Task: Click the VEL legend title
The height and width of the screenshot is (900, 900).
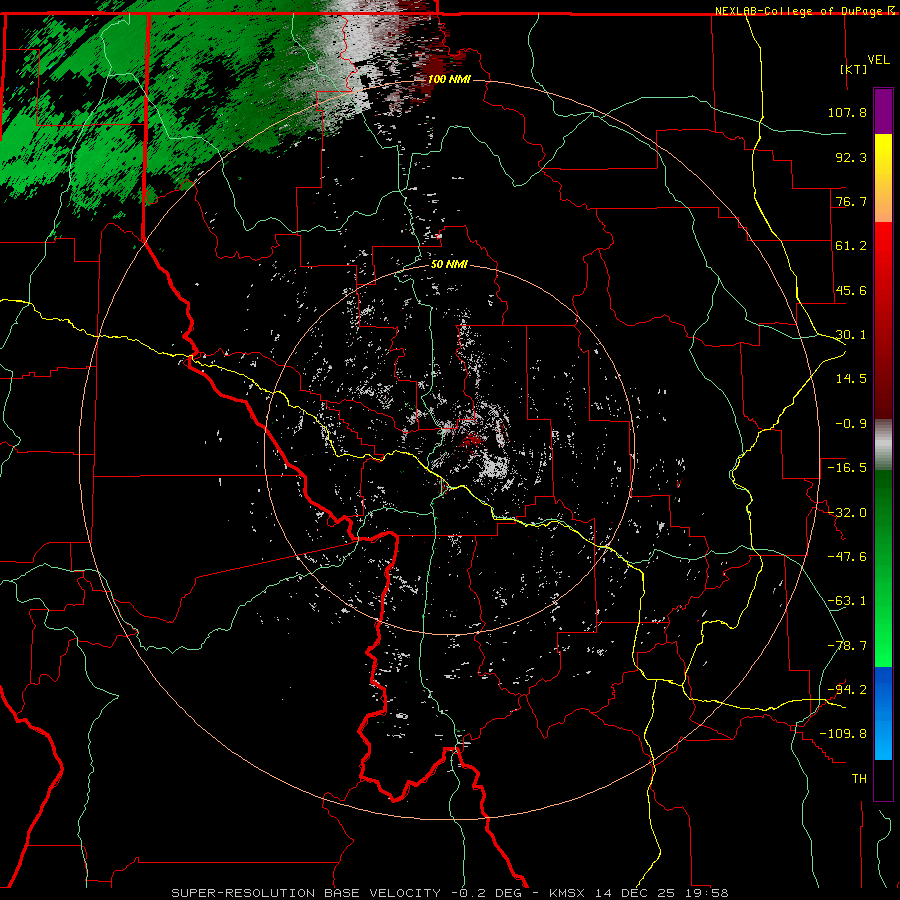Action: pyautogui.click(x=878, y=60)
